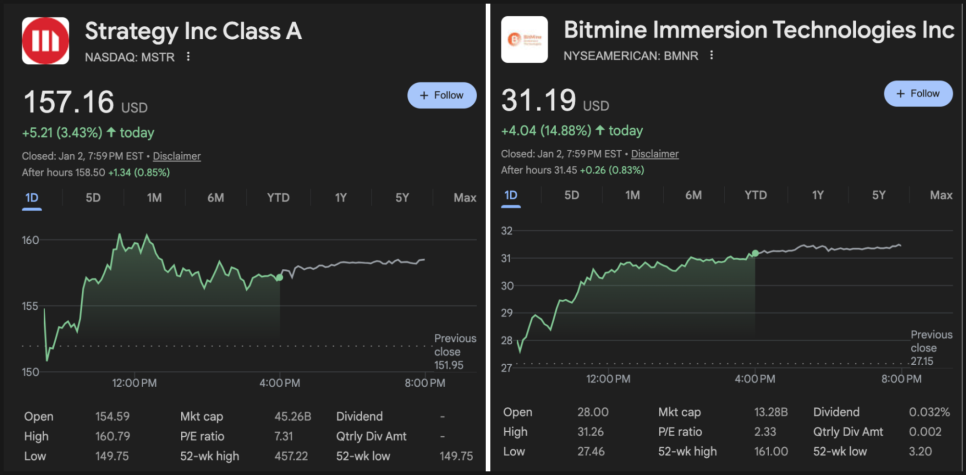This screenshot has height=475, width=966.
Task: Click the Strategy Inc red logo icon
Action: pyautogui.click(x=46, y=41)
